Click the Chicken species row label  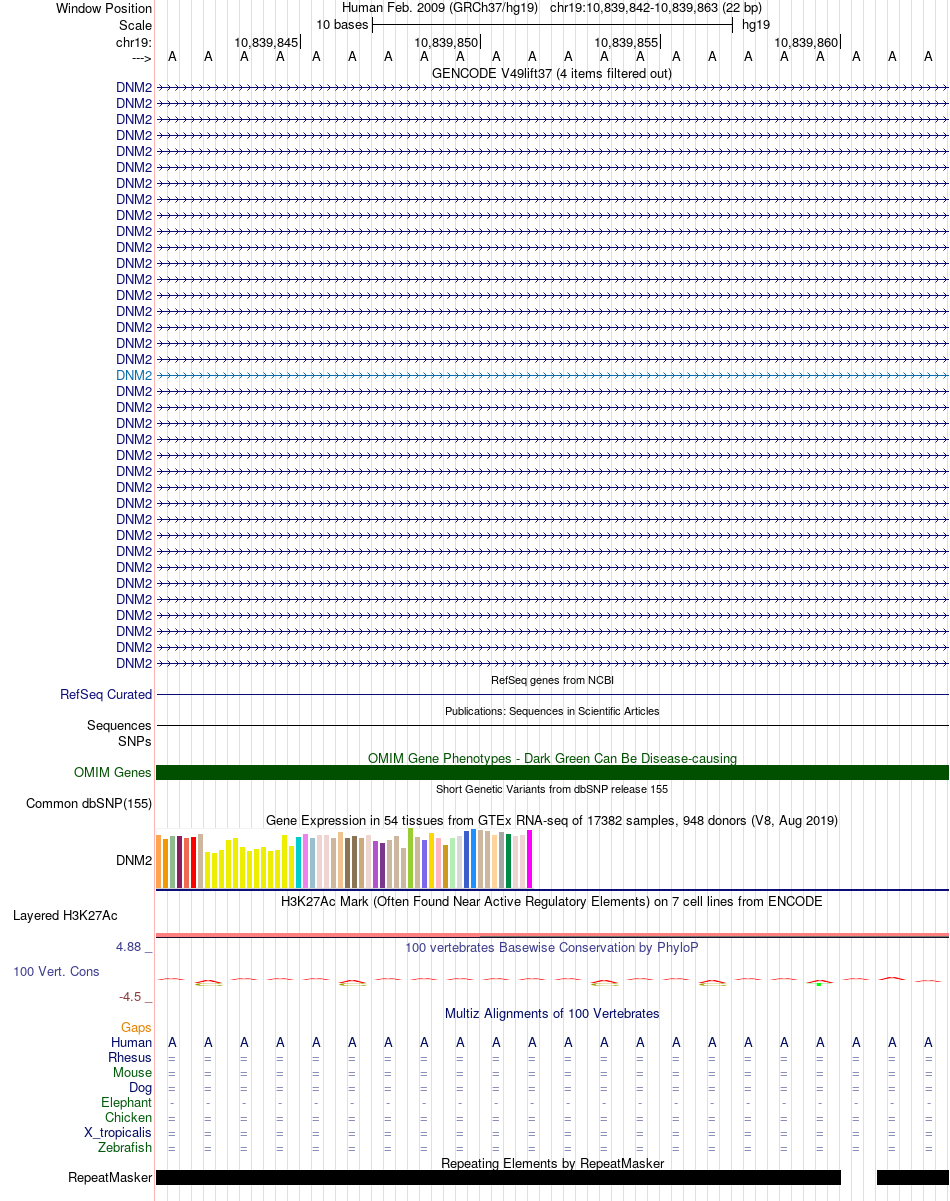tap(129, 1117)
